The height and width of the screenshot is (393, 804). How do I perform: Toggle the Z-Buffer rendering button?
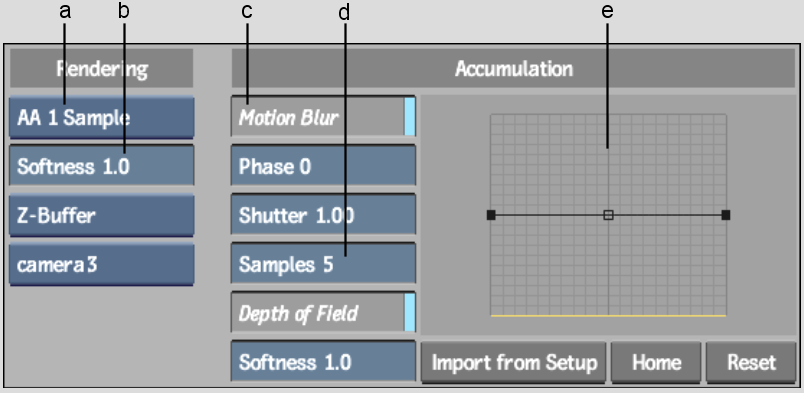[102, 215]
